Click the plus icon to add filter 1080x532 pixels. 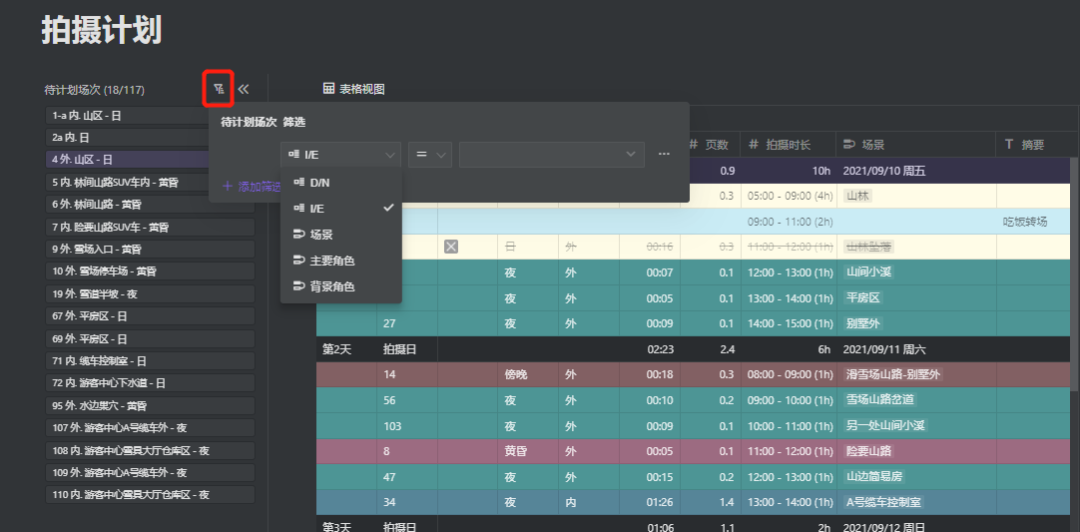[227, 186]
